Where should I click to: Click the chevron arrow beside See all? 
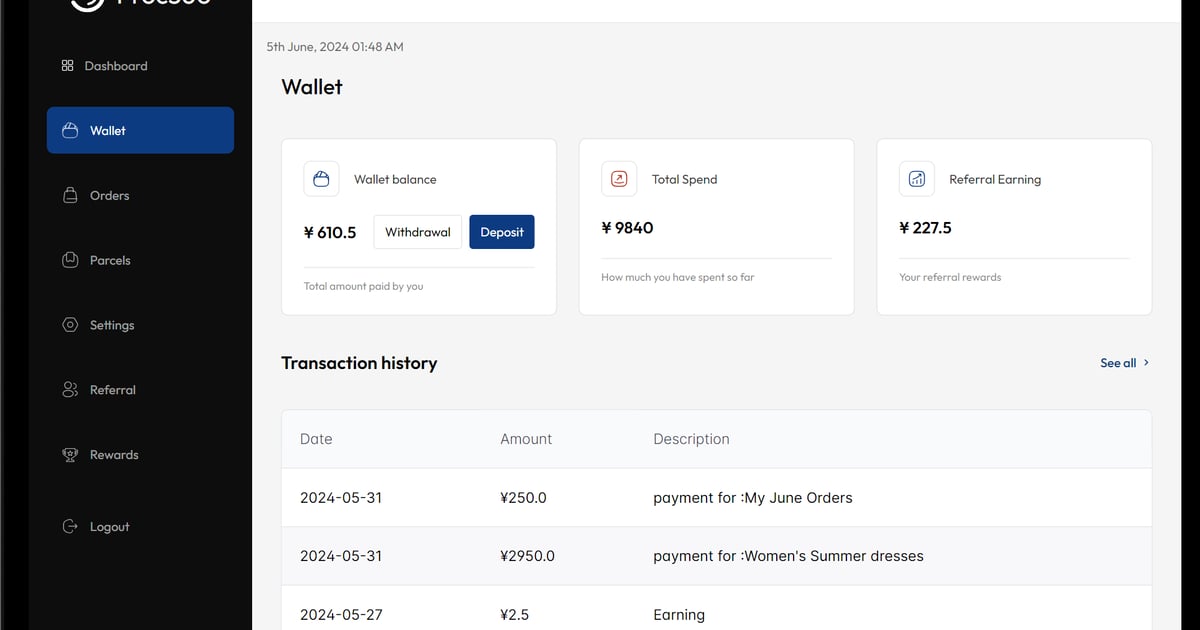tap(1146, 362)
